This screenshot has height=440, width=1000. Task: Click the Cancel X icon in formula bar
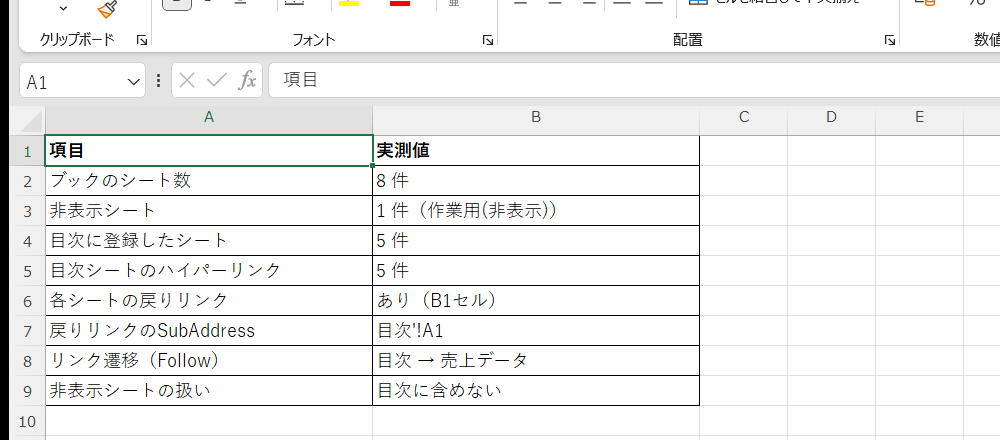pyautogui.click(x=187, y=80)
